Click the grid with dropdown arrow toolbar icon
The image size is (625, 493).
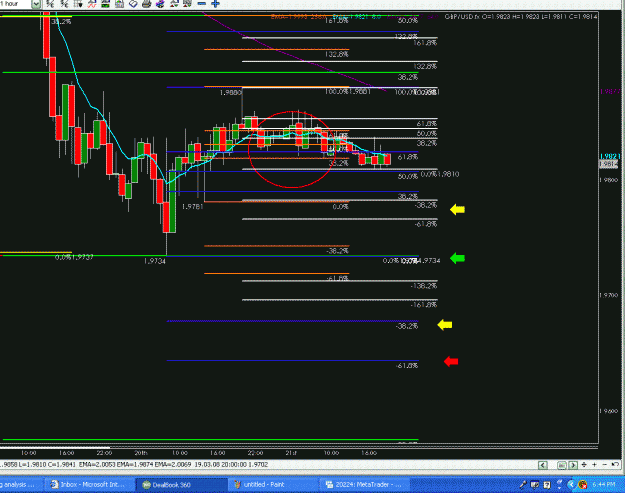click(79, 4)
